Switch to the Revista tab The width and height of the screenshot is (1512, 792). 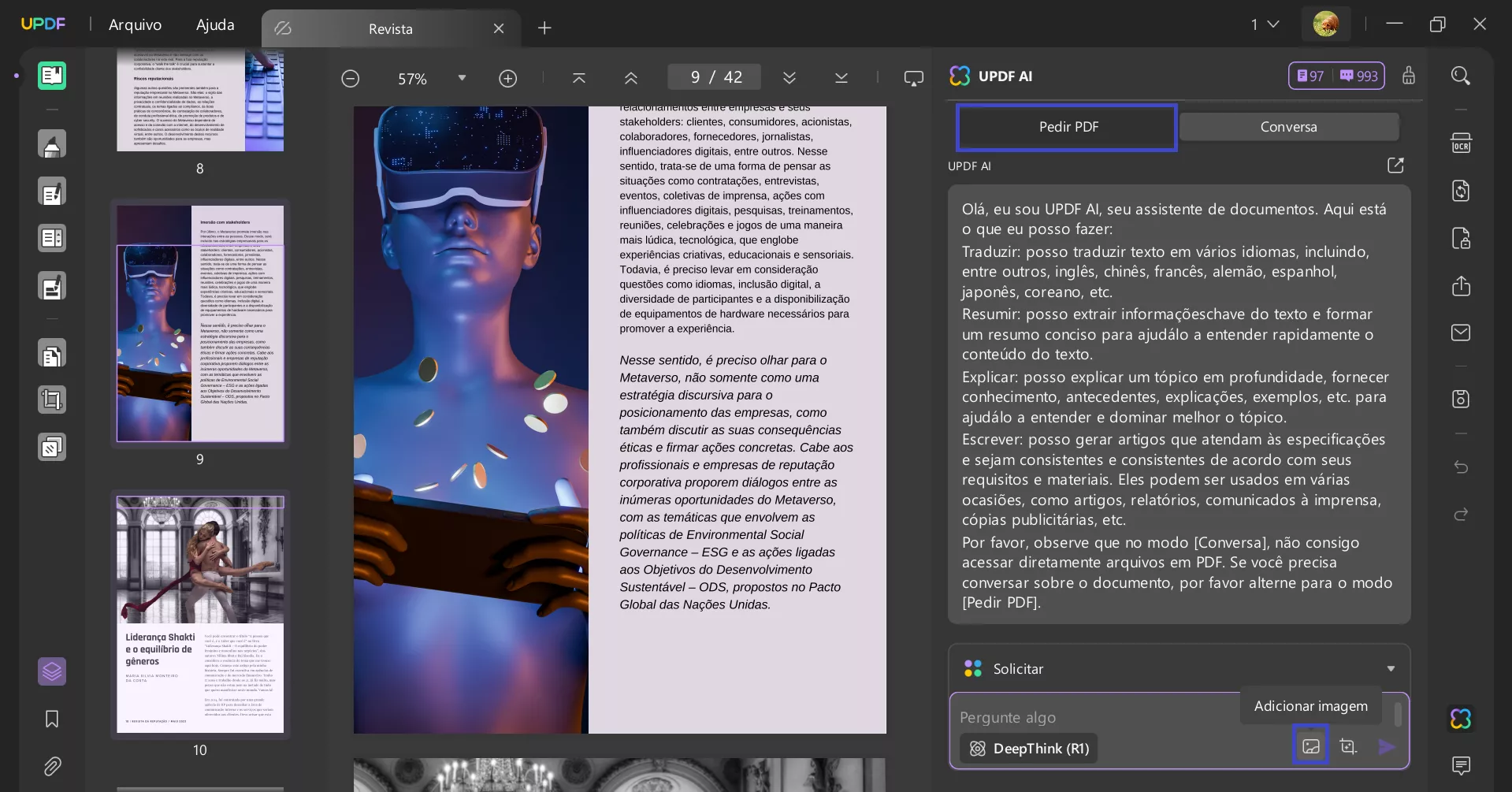tap(390, 28)
